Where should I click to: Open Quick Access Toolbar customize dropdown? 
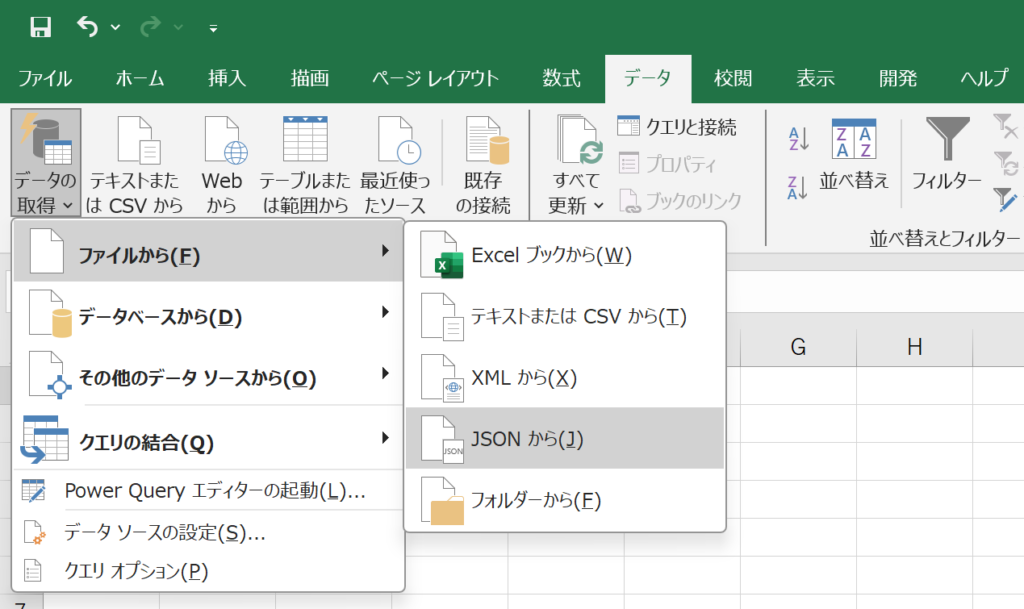[x=213, y=29]
